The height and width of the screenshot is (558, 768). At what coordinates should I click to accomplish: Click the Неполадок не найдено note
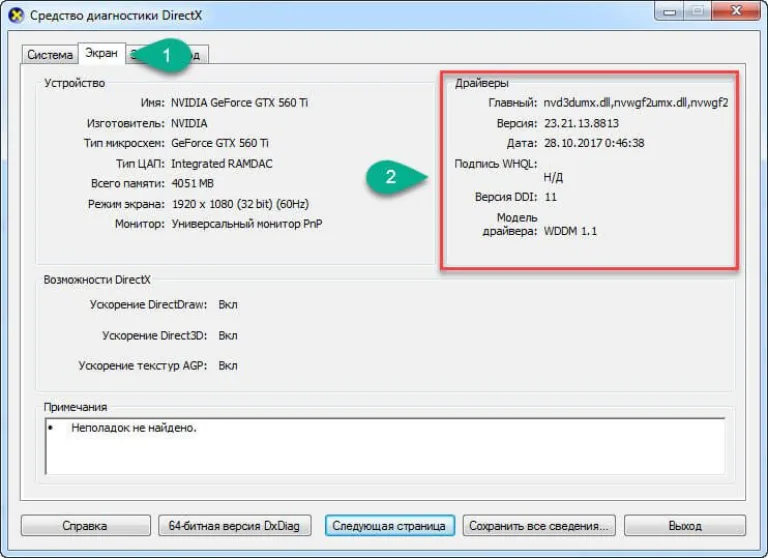(134, 428)
